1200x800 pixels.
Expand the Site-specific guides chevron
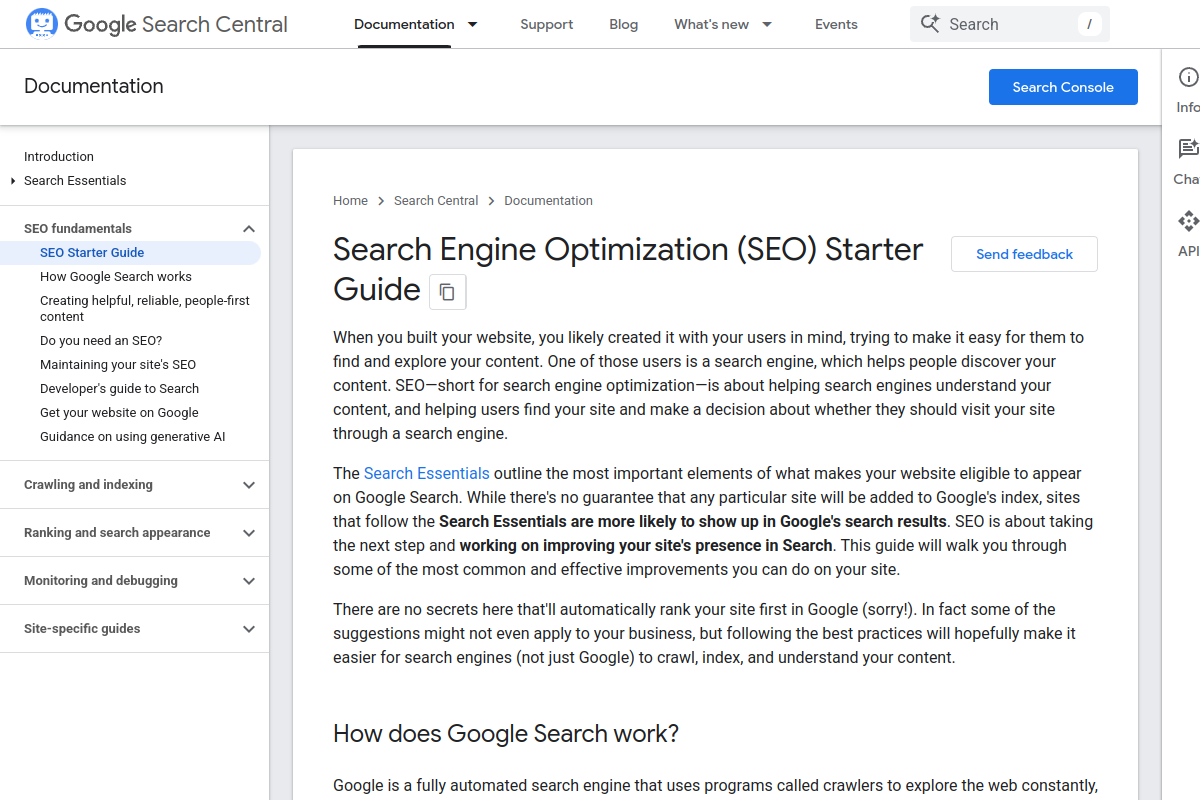(x=249, y=629)
